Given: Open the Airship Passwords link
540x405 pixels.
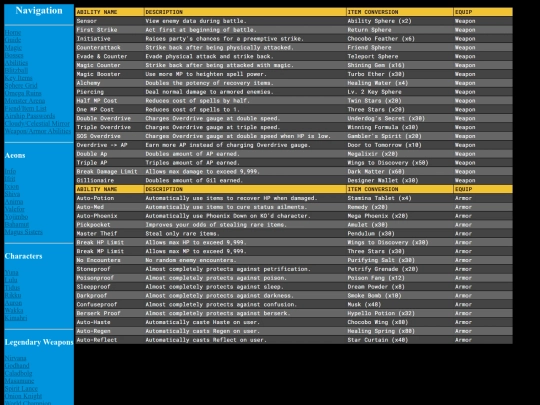Looking at the screenshot, I should point(30,116).
